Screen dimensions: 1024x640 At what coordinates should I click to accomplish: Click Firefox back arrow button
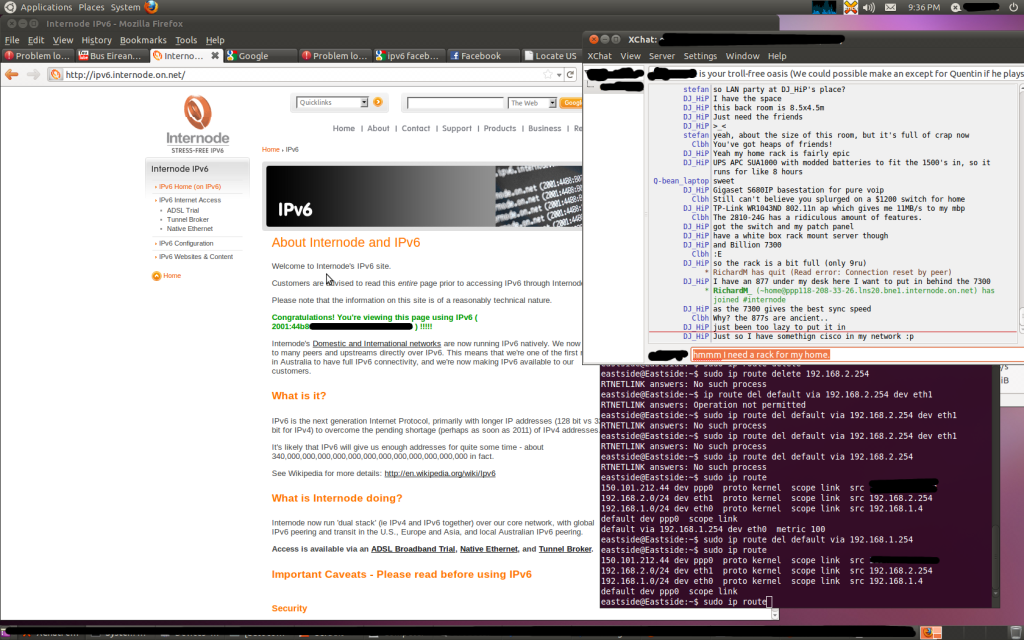pos(12,74)
